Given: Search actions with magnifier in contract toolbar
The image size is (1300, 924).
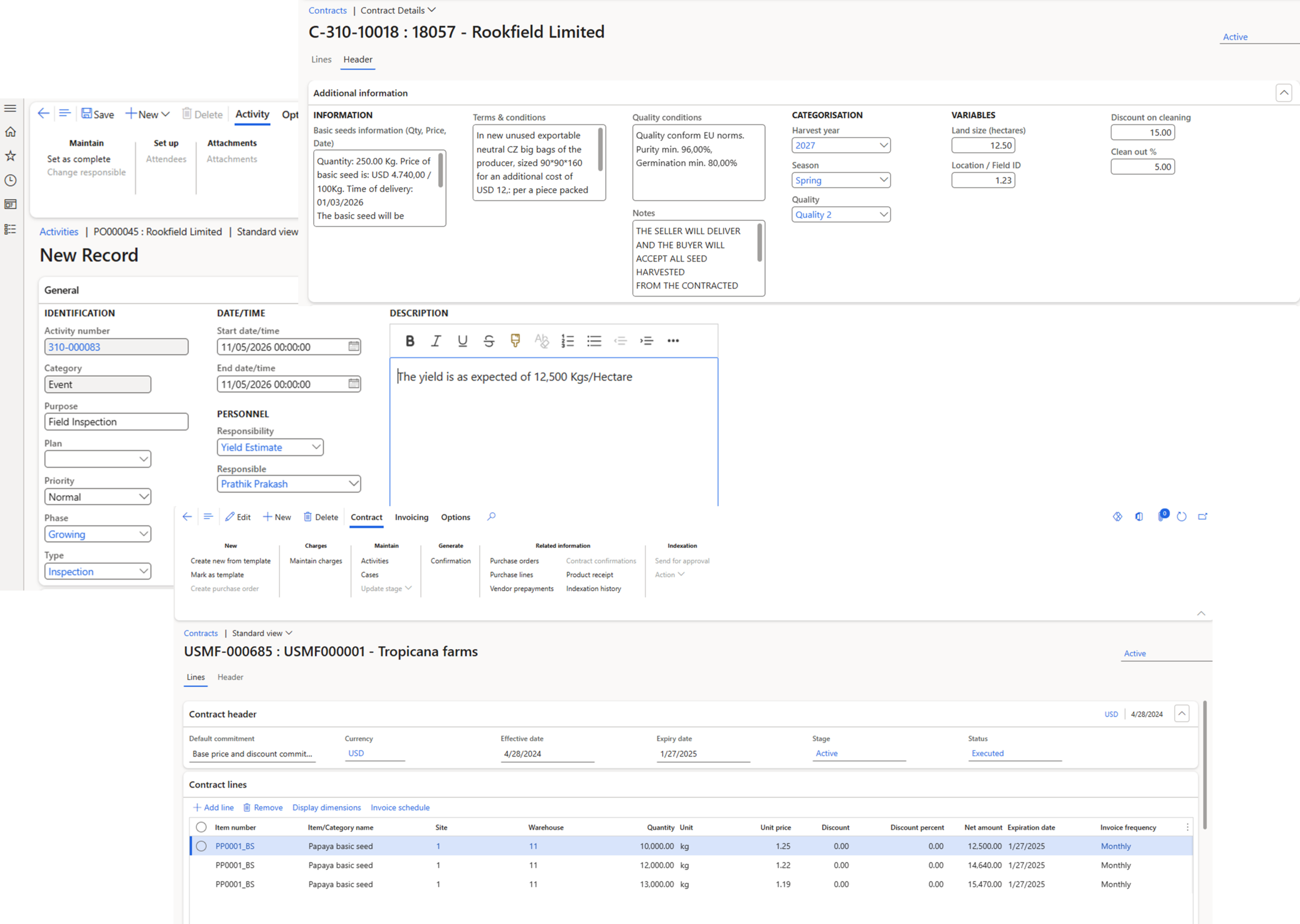Looking at the screenshot, I should 491,517.
